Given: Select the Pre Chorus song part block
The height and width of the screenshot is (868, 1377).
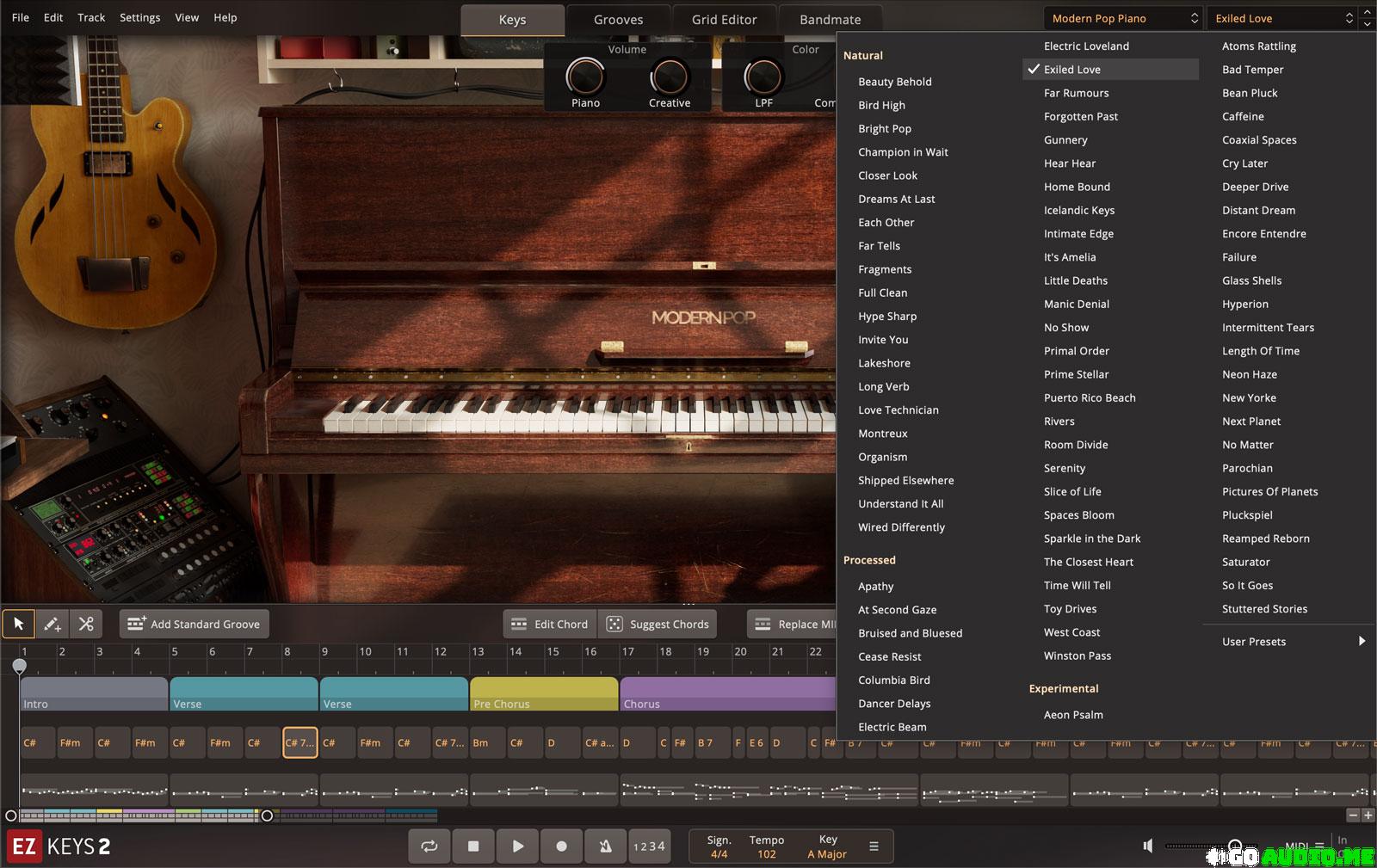Looking at the screenshot, I should (544, 694).
